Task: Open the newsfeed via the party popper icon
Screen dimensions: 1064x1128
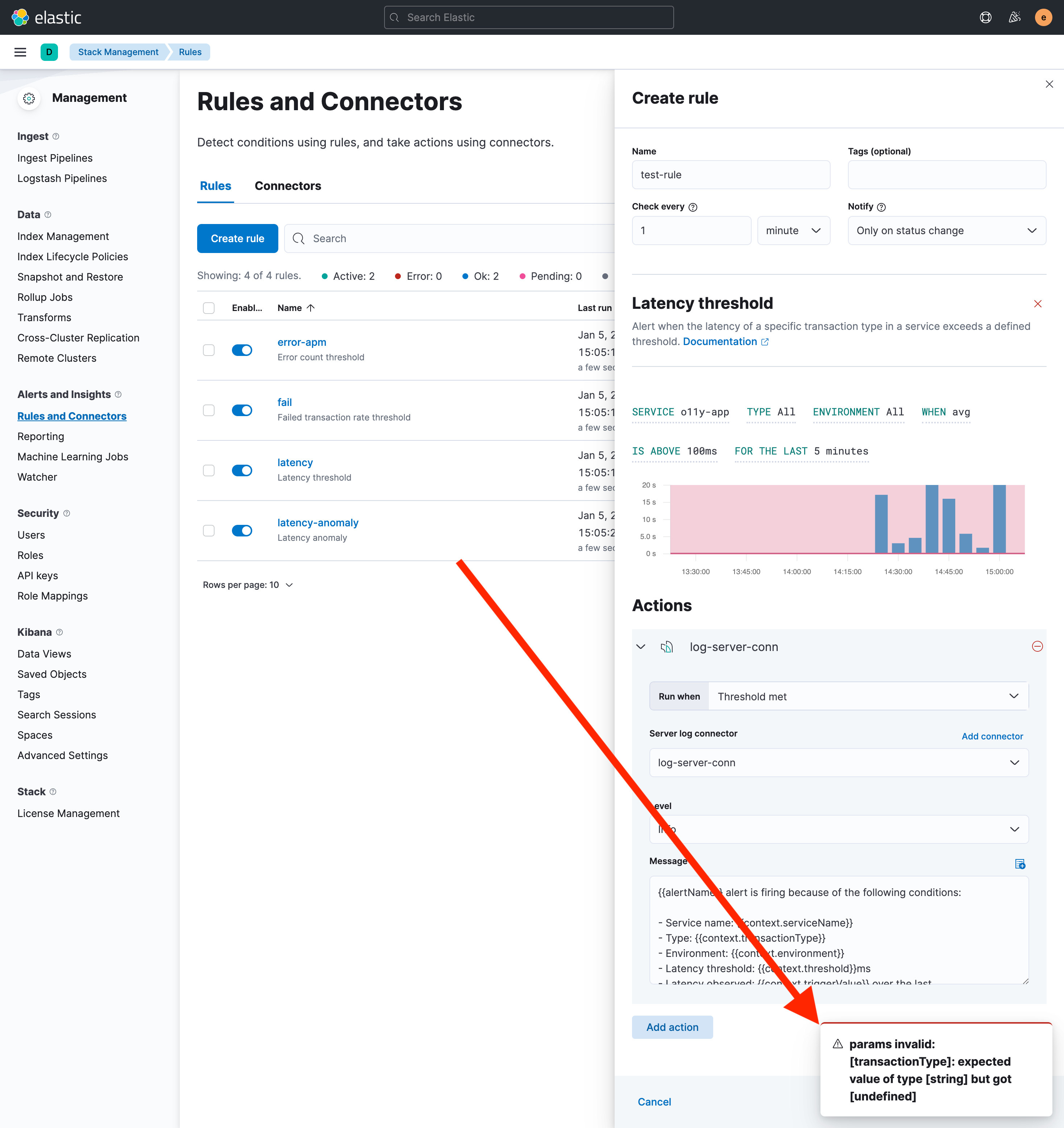Action: 1015,17
